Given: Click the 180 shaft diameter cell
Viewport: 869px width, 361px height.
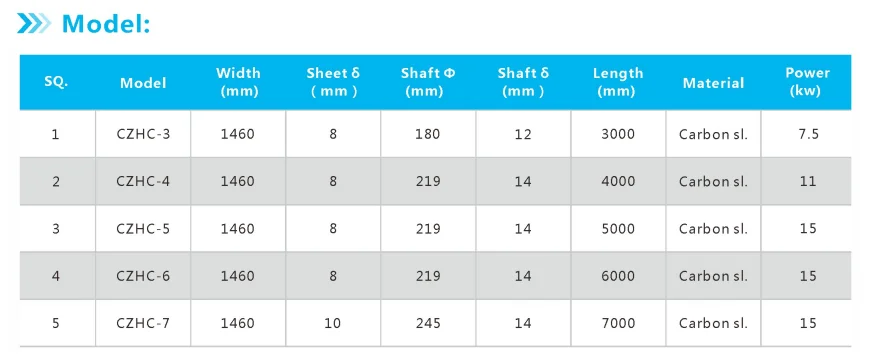Looking at the screenshot, I should tap(428, 134).
